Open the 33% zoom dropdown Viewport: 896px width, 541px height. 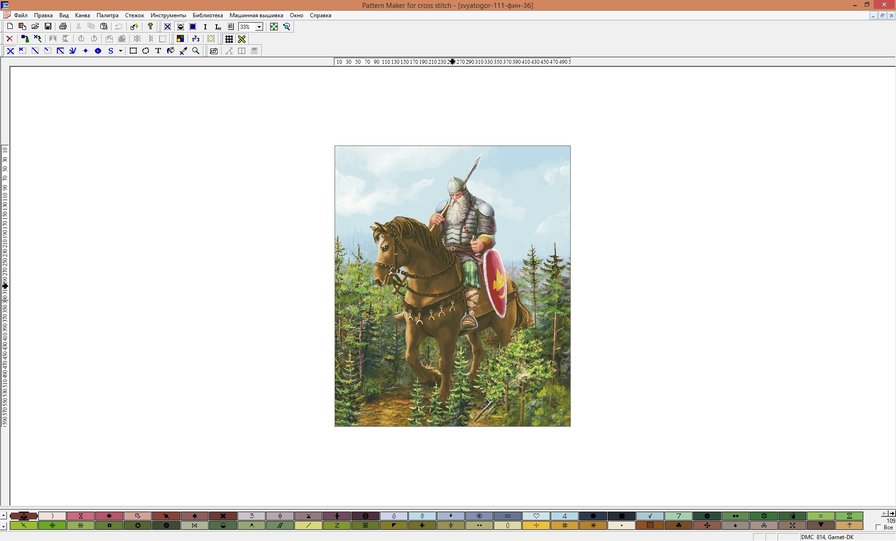260,26
